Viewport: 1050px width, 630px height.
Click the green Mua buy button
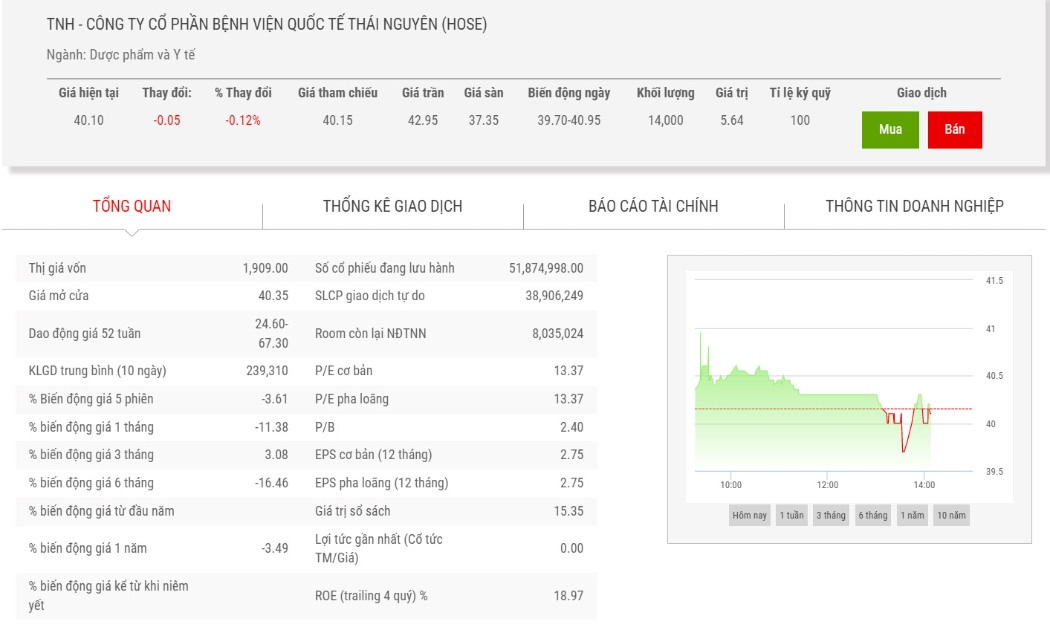click(x=890, y=129)
